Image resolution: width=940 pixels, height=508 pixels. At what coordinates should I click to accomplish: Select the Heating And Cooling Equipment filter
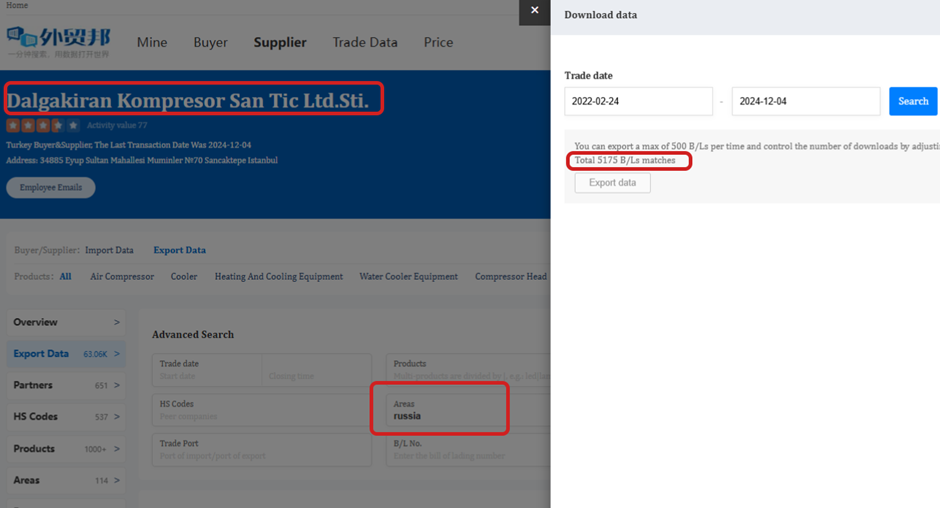[278, 277]
